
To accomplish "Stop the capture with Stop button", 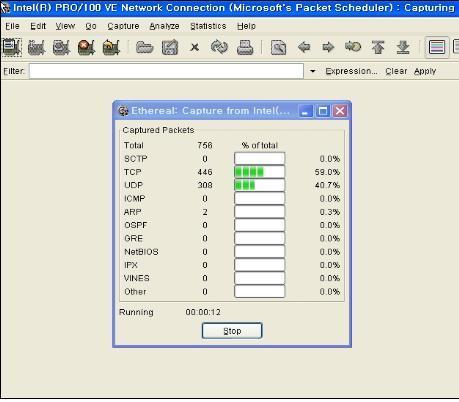I will [x=232, y=331].
